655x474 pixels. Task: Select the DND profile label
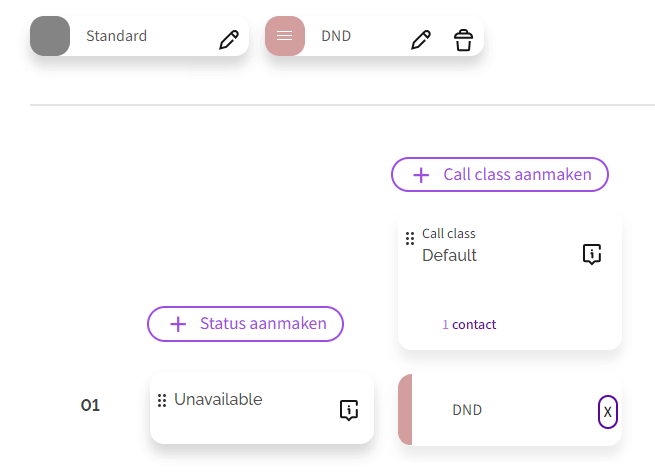(x=336, y=37)
